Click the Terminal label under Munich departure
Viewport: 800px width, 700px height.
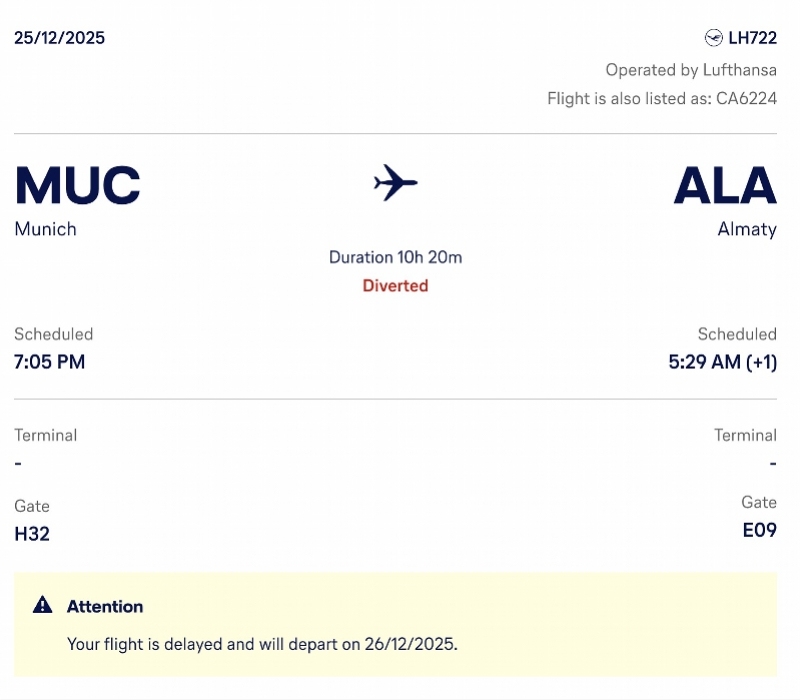tap(46, 435)
